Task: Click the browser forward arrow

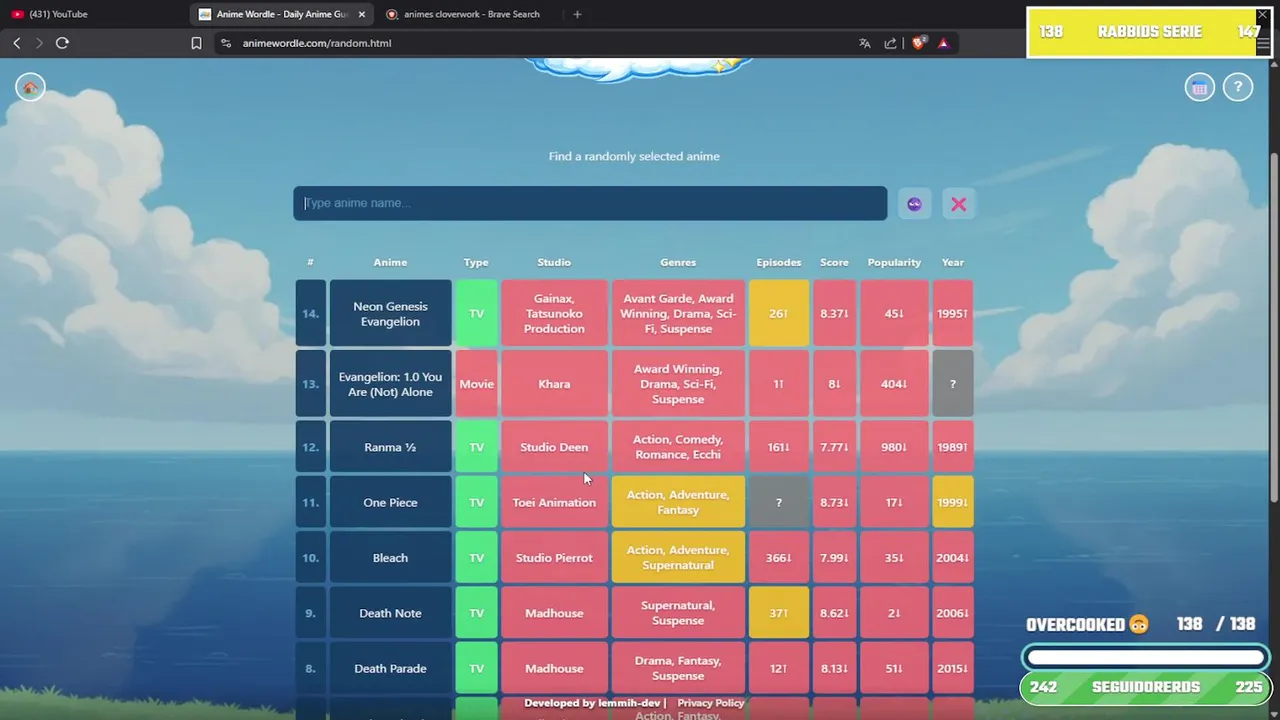Action: click(x=39, y=43)
